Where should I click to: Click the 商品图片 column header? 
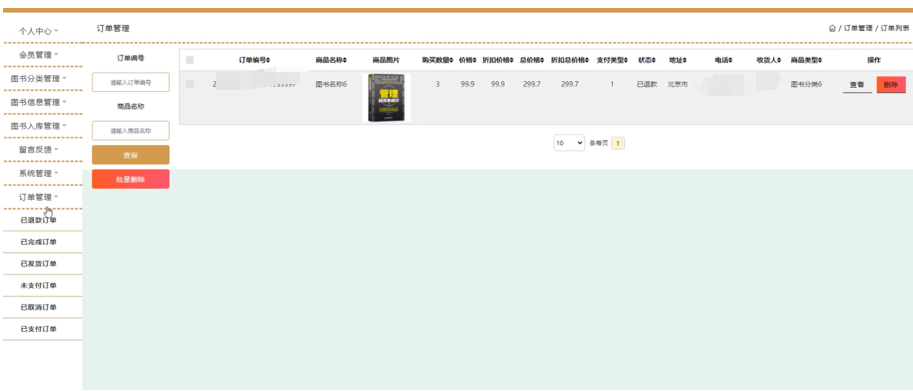386,60
